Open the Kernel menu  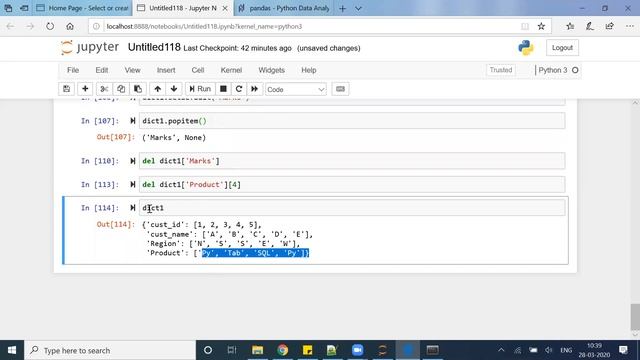(231, 70)
